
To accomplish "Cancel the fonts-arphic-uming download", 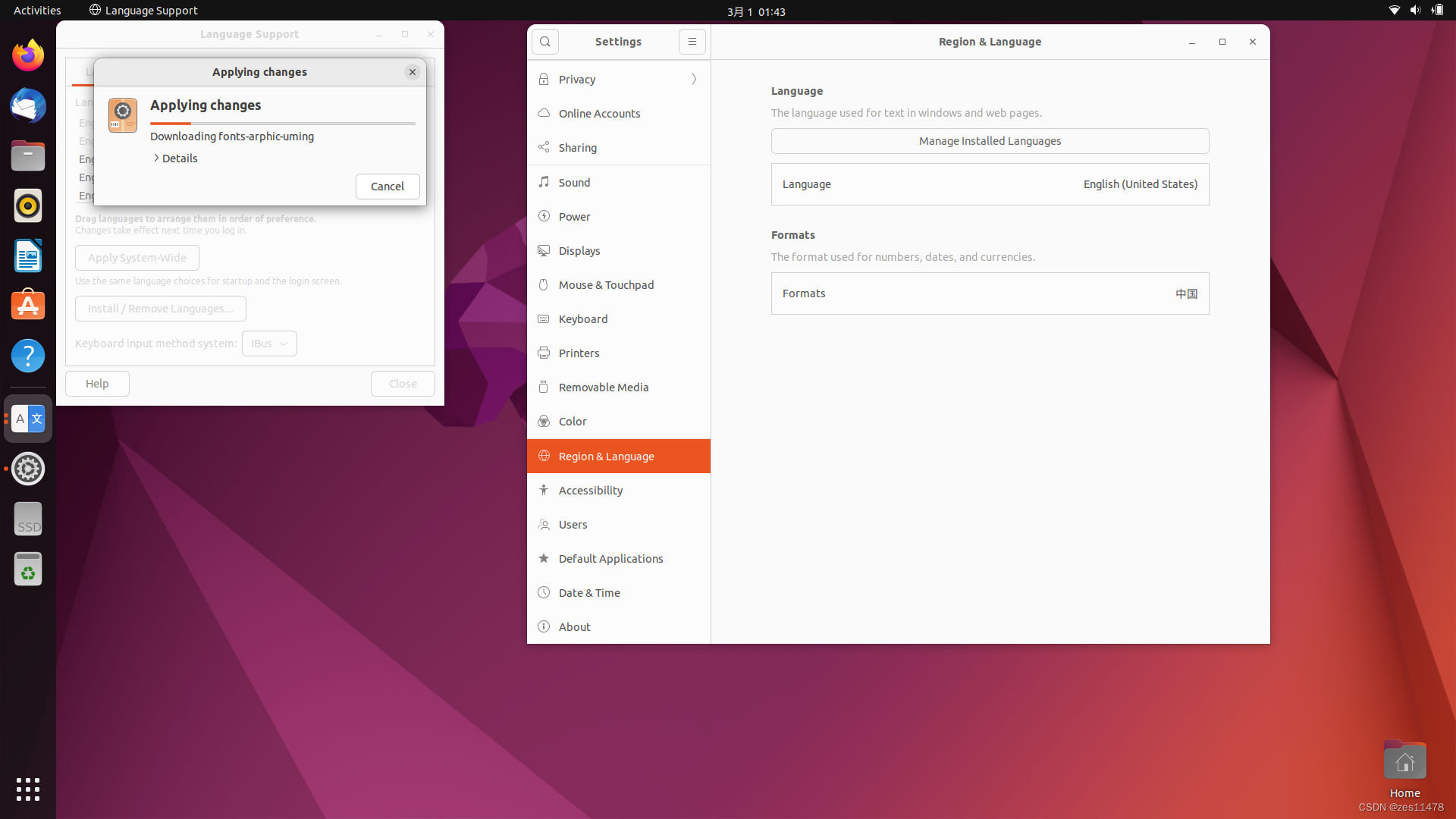I will coord(388,186).
